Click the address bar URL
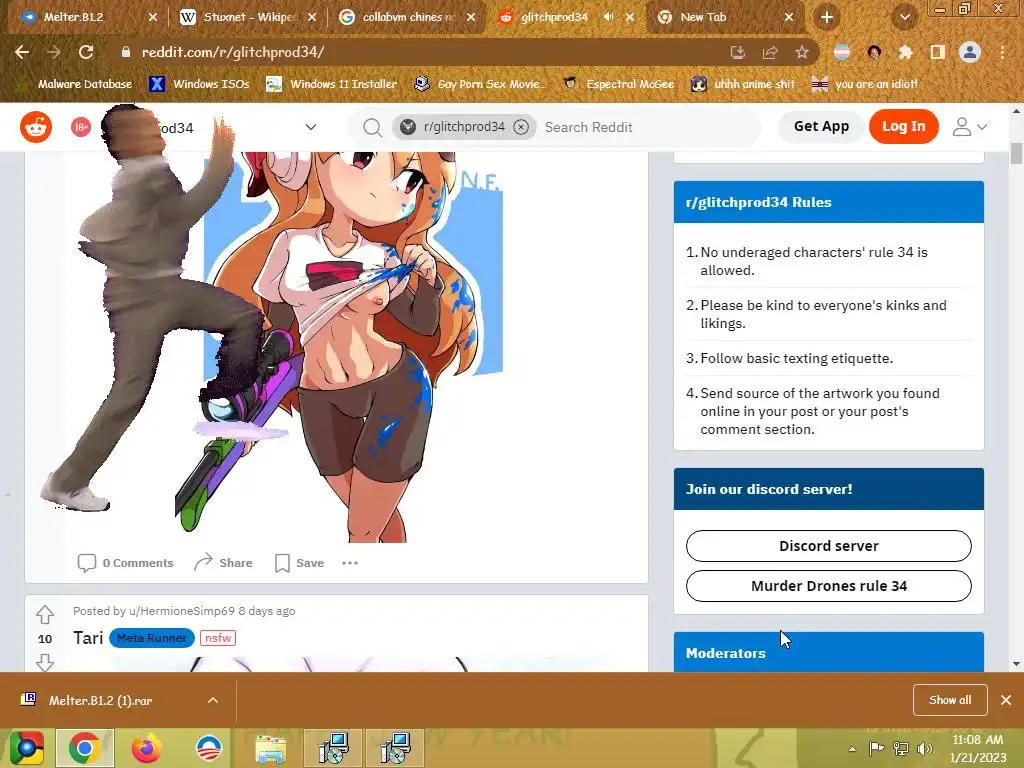This screenshot has width=1024, height=768. tap(232, 52)
